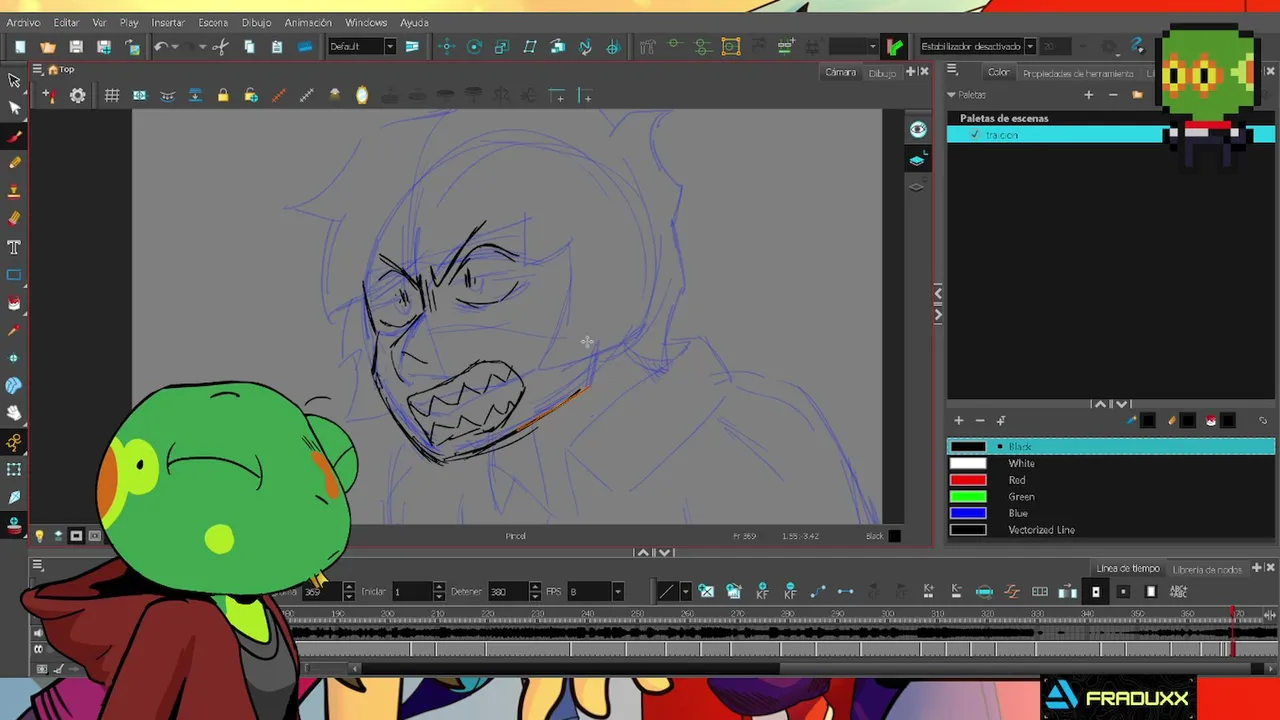Open the gear settings in Camera toolbar
Viewport: 1280px width, 720px height.
77,96
